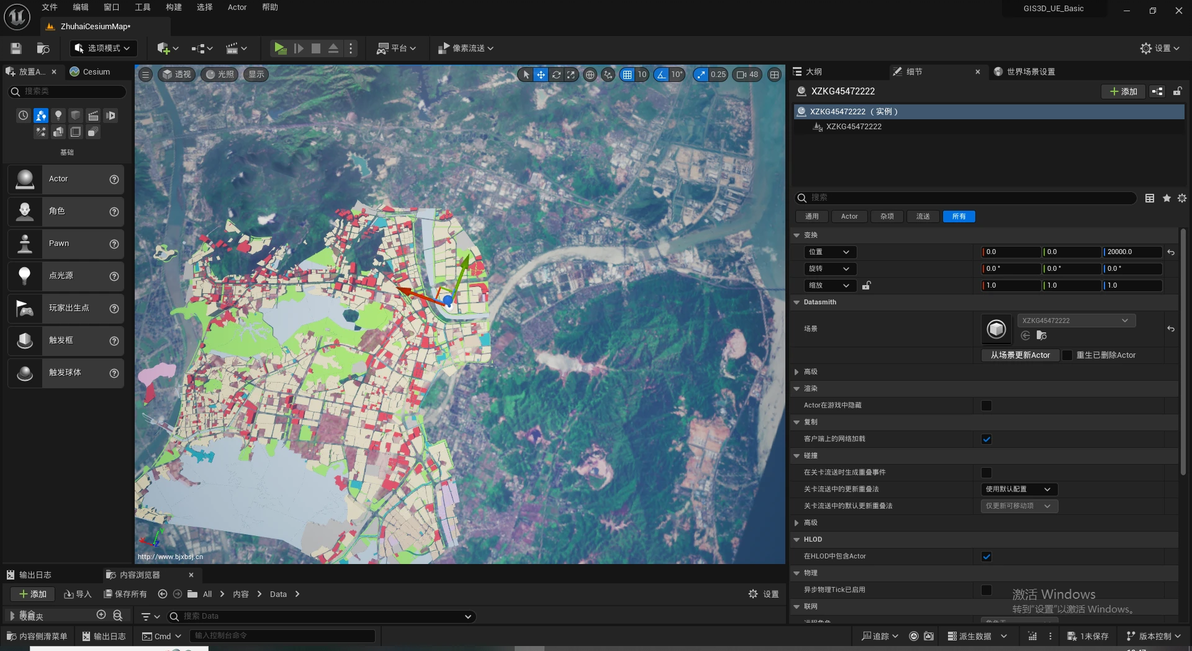Select the rotate transform gizmo tool
This screenshot has width=1192, height=651.
point(556,75)
